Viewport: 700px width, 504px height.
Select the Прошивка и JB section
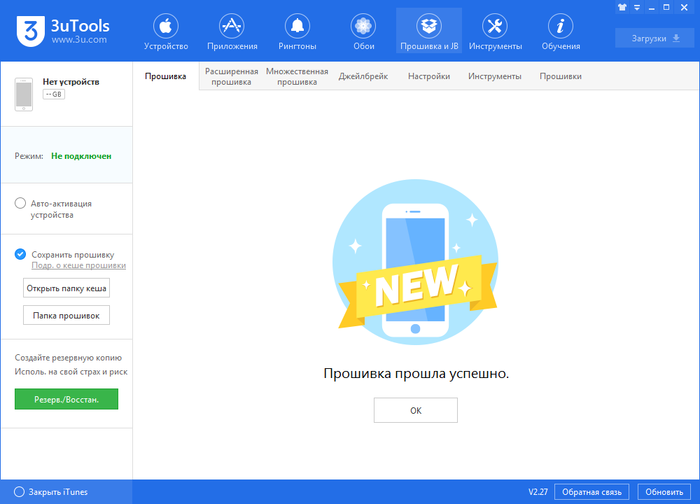coord(429,31)
